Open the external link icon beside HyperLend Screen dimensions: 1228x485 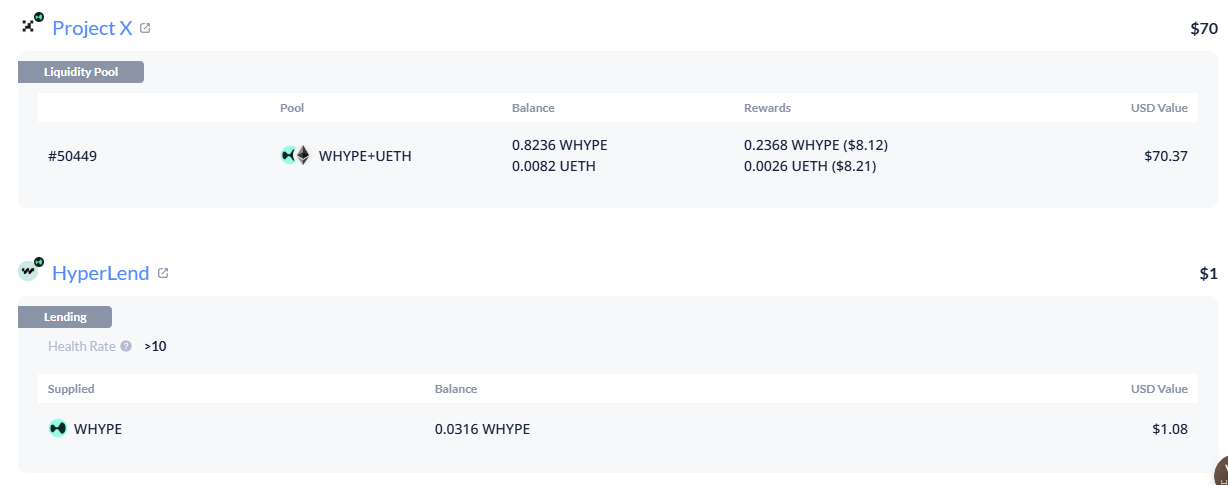(x=163, y=273)
